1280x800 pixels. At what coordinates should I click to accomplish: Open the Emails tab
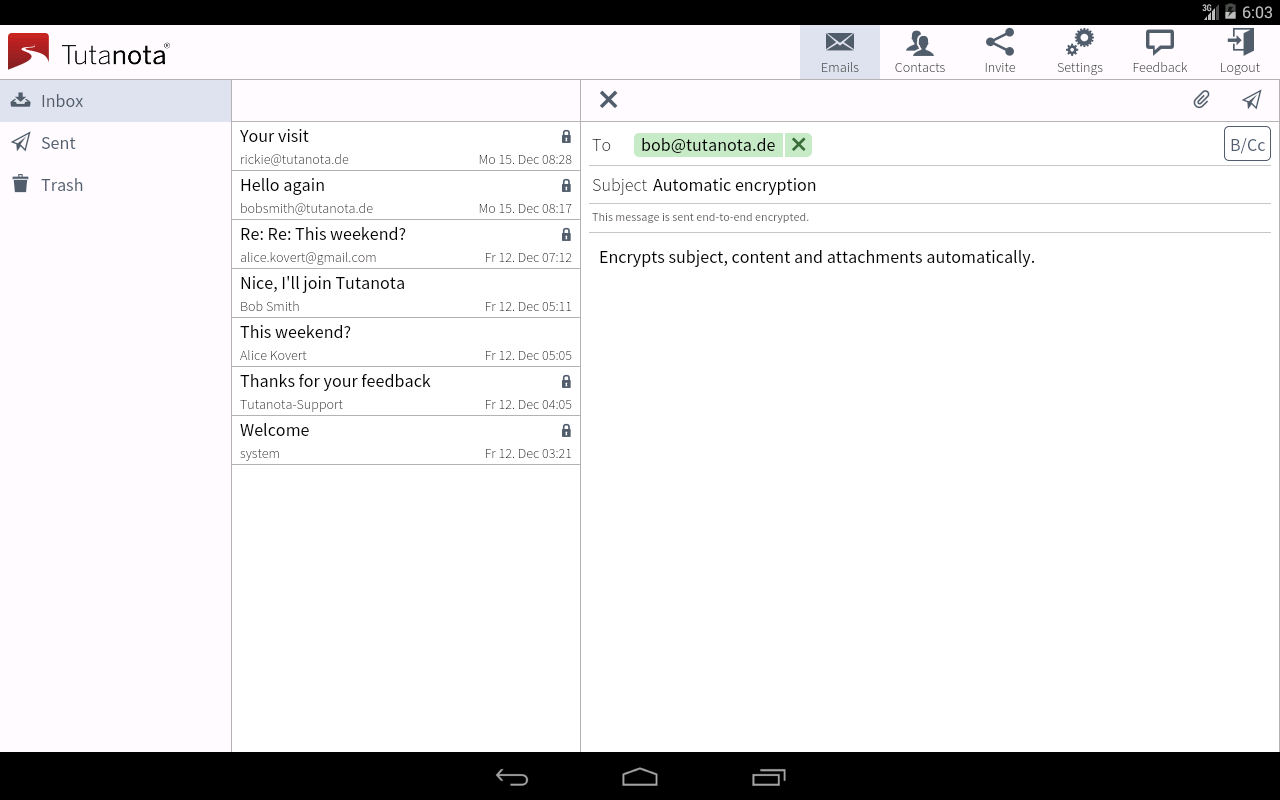click(840, 52)
